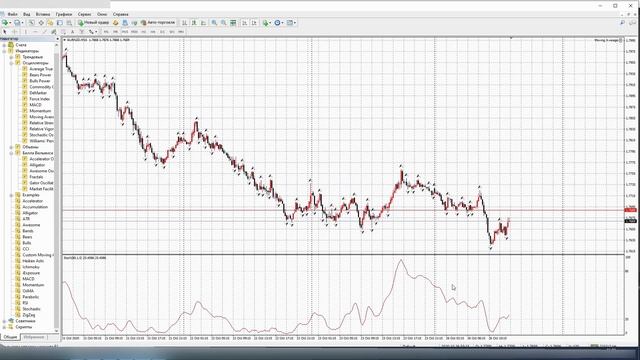This screenshot has height=360, width=640.
Task: Switch timeframe to H1
Action: click(143, 31)
